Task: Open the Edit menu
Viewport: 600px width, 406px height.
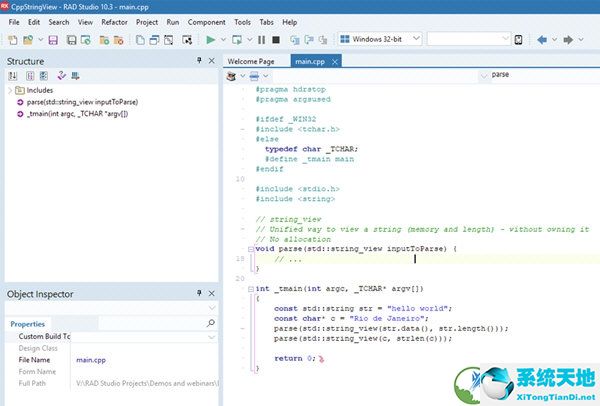Action: [34, 22]
